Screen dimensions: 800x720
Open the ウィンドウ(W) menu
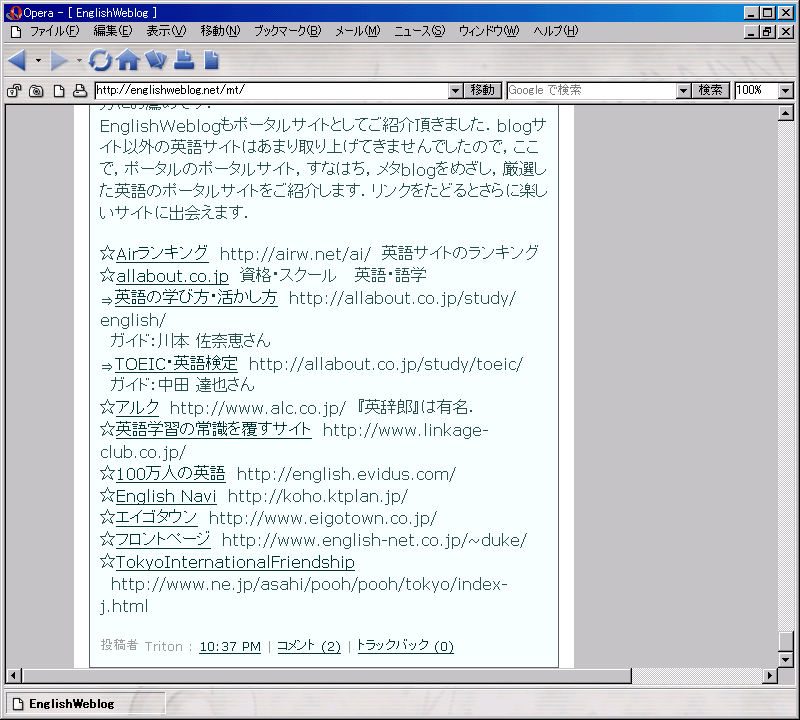489,32
